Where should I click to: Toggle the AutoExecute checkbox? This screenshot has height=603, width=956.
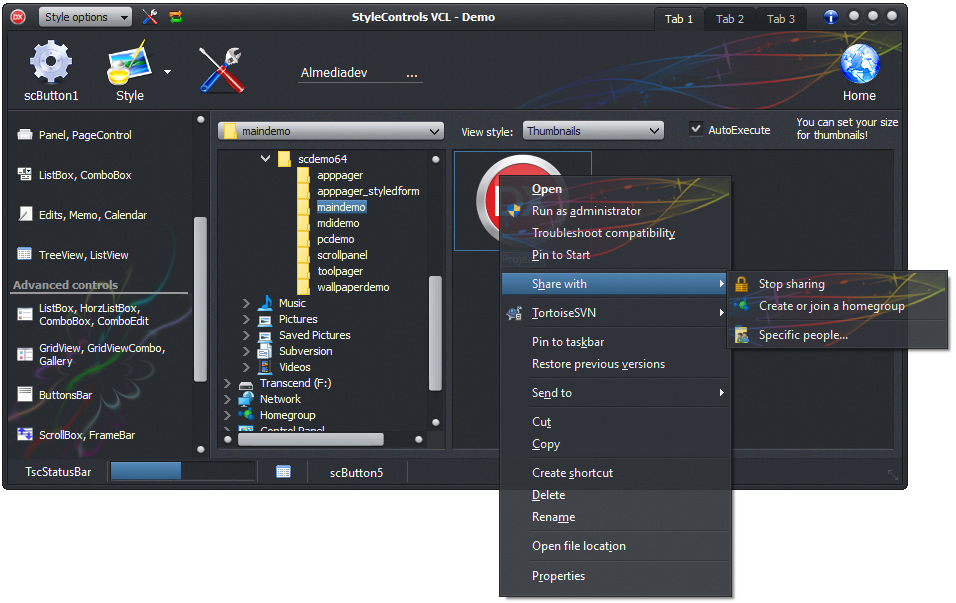(696, 129)
